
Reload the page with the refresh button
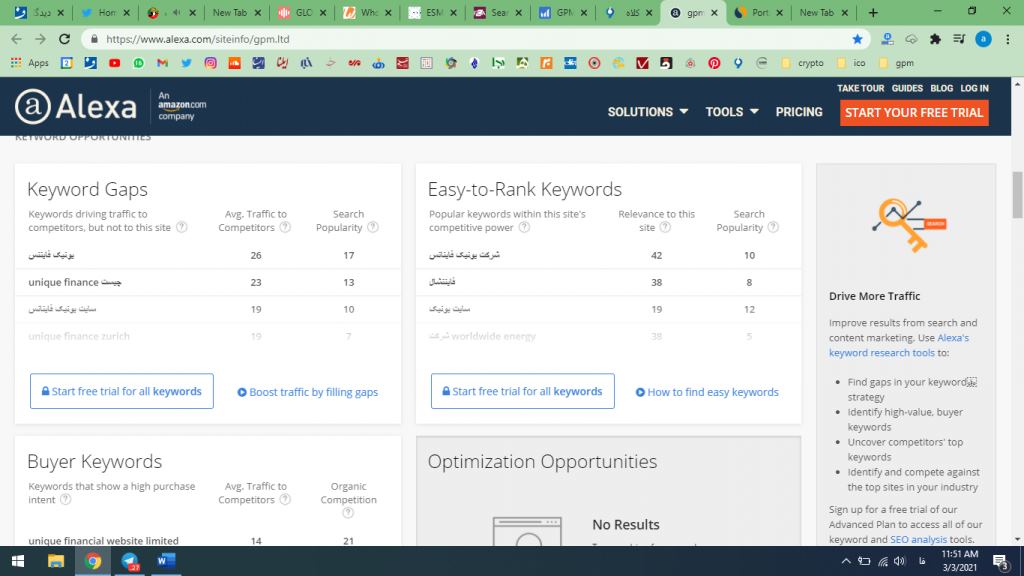tap(65, 39)
